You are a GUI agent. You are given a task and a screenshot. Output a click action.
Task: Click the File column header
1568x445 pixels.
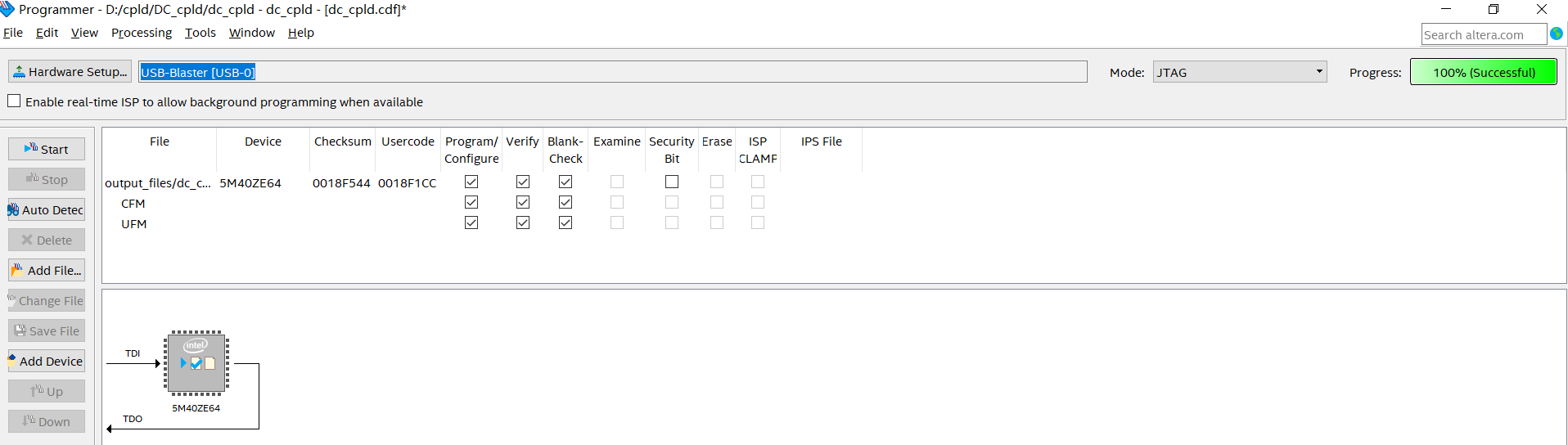pyautogui.click(x=160, y=142)
